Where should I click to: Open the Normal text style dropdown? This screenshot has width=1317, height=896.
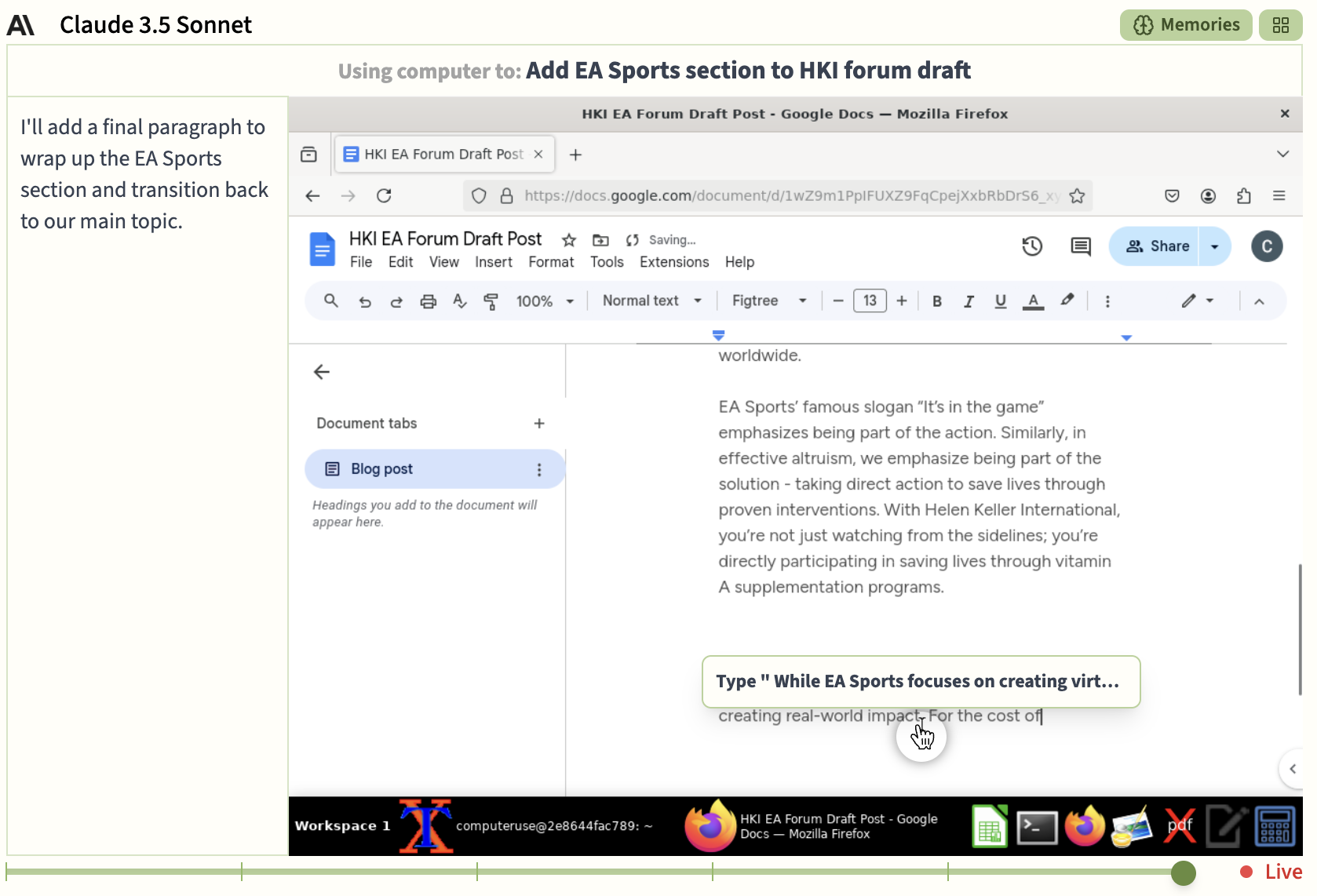pyautogui.click(x=651, y=300)
